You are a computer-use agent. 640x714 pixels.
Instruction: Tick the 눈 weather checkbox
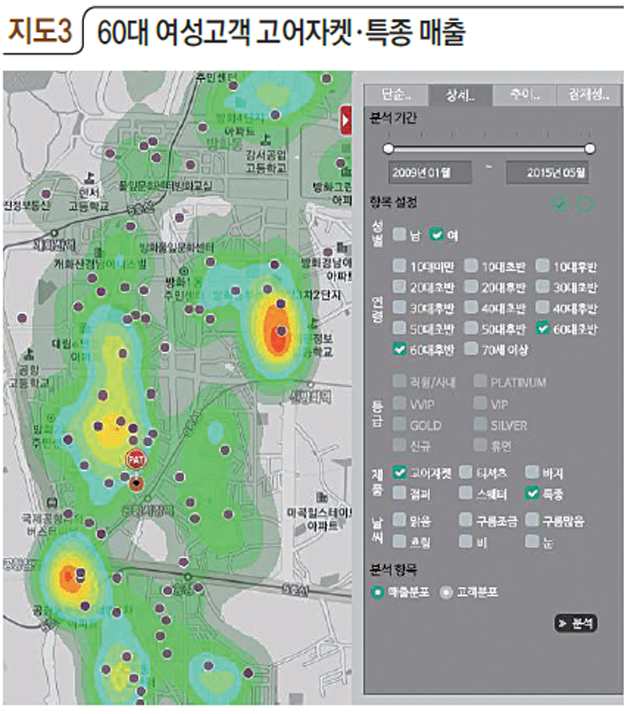click(532, 541)
